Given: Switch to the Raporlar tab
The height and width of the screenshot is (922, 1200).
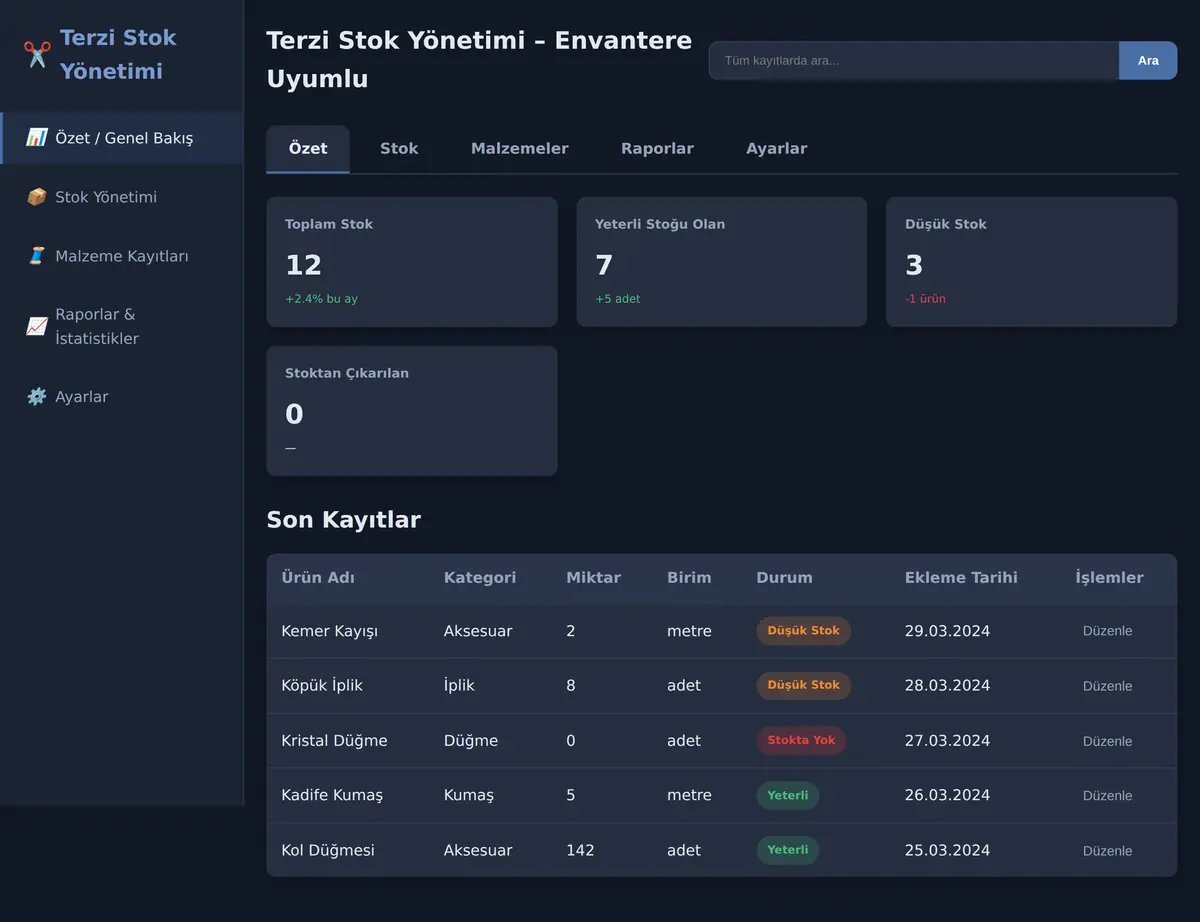Looking at the screenshot, I should [657, 149].
